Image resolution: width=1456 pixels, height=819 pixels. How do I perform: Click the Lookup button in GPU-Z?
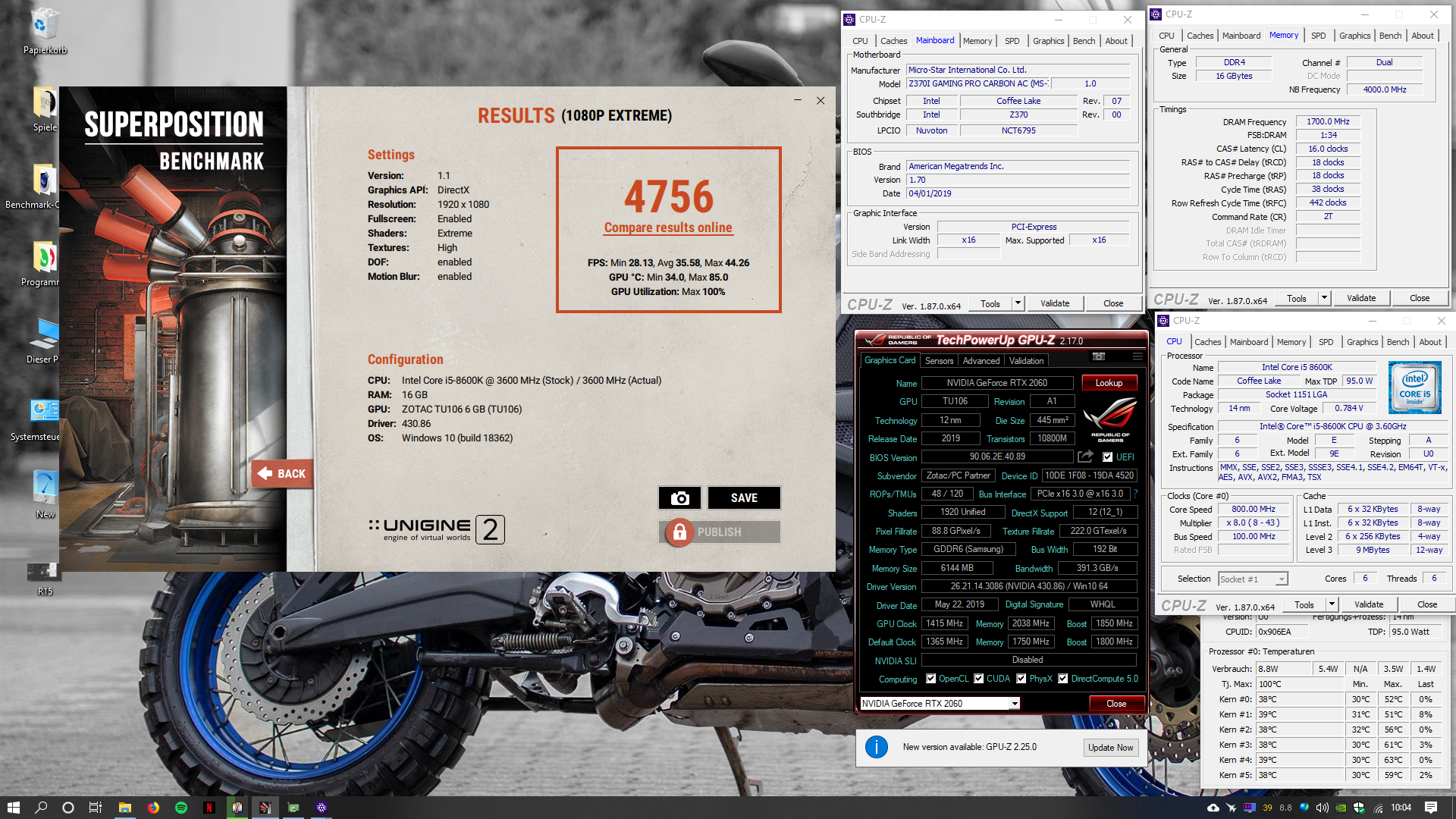pyautogui.click(x=1109, y=383)
